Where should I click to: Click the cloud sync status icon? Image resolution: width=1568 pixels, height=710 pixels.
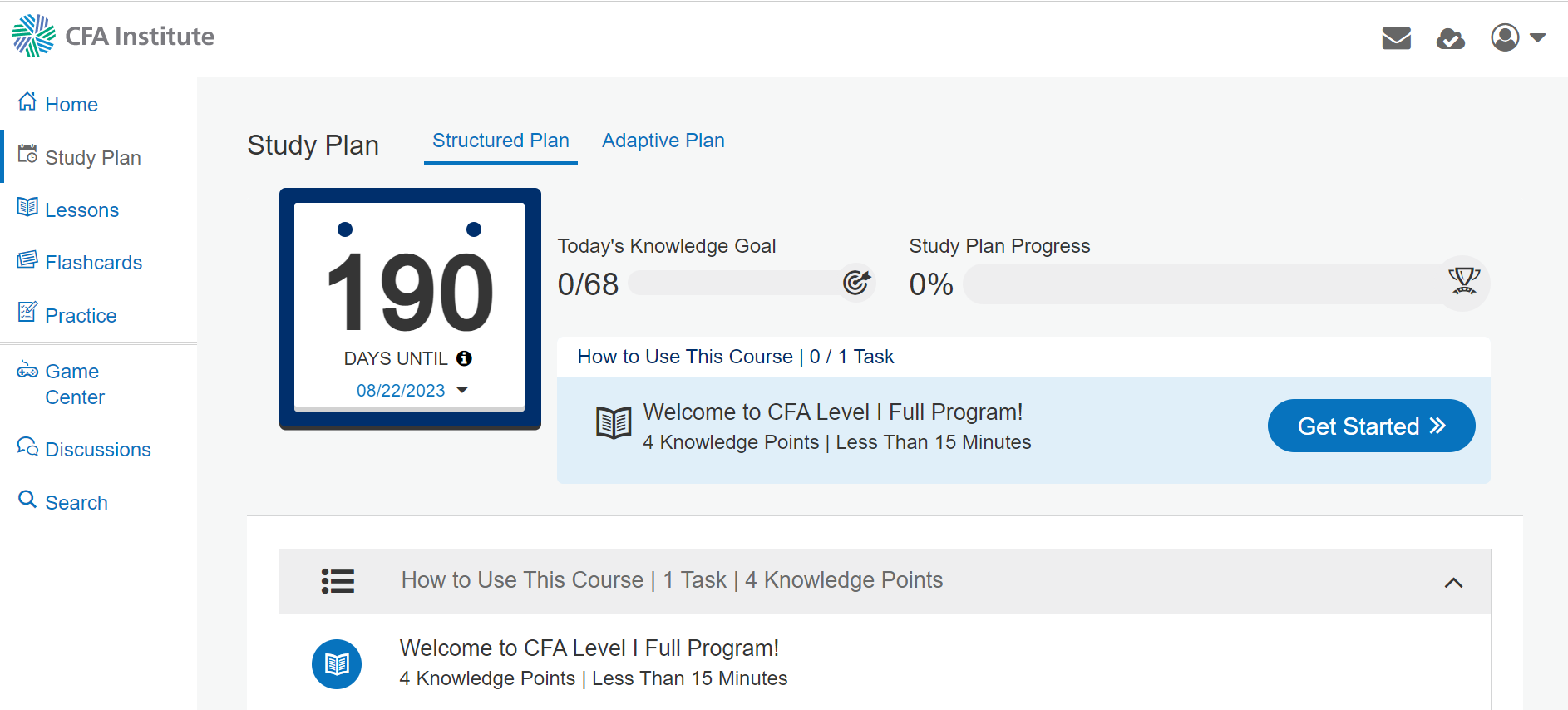[1451, 38]
